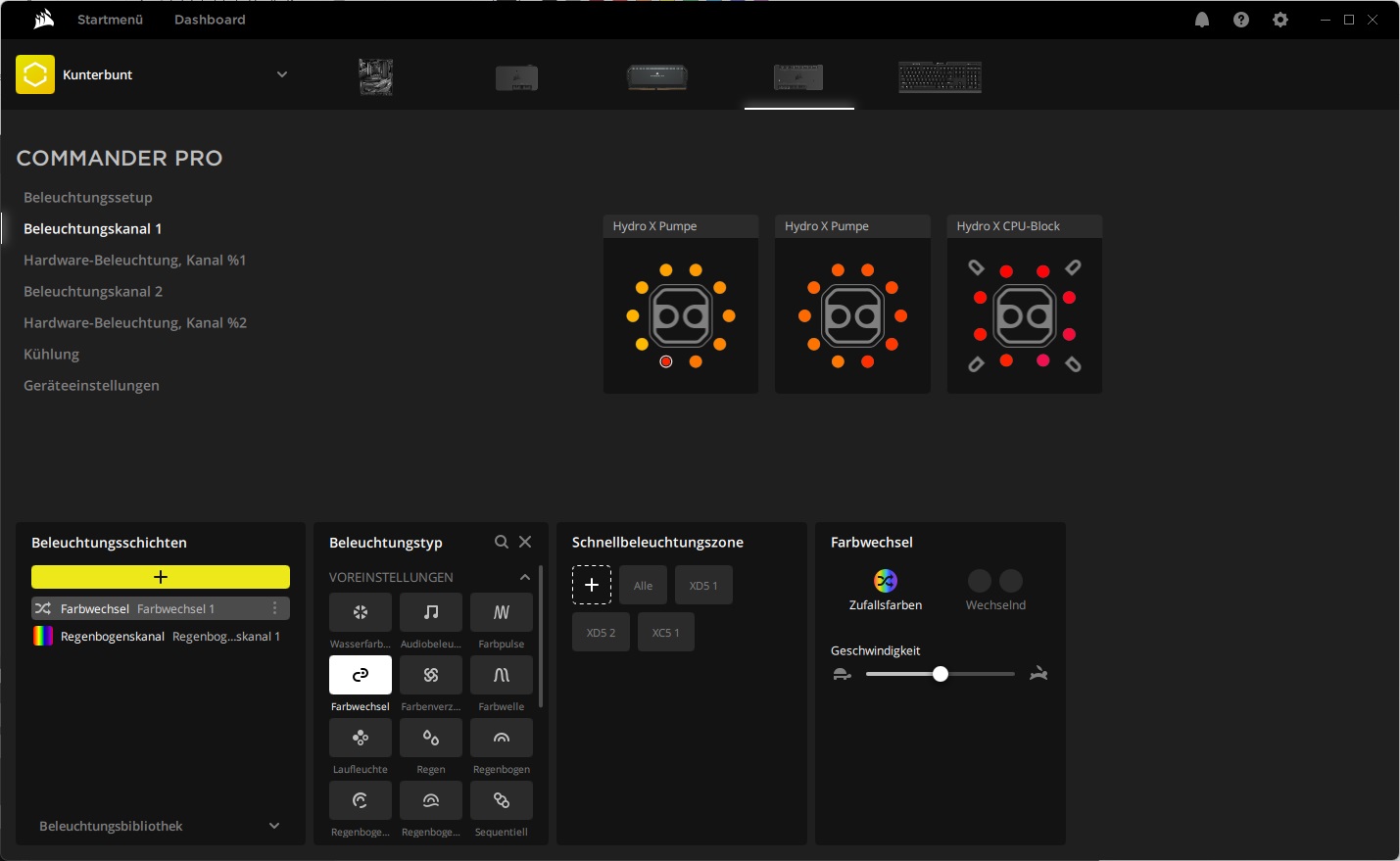1400x861 pixels.
Task: Close the Beleuchtungstyp panel
Action: click(x=525, y=542)
